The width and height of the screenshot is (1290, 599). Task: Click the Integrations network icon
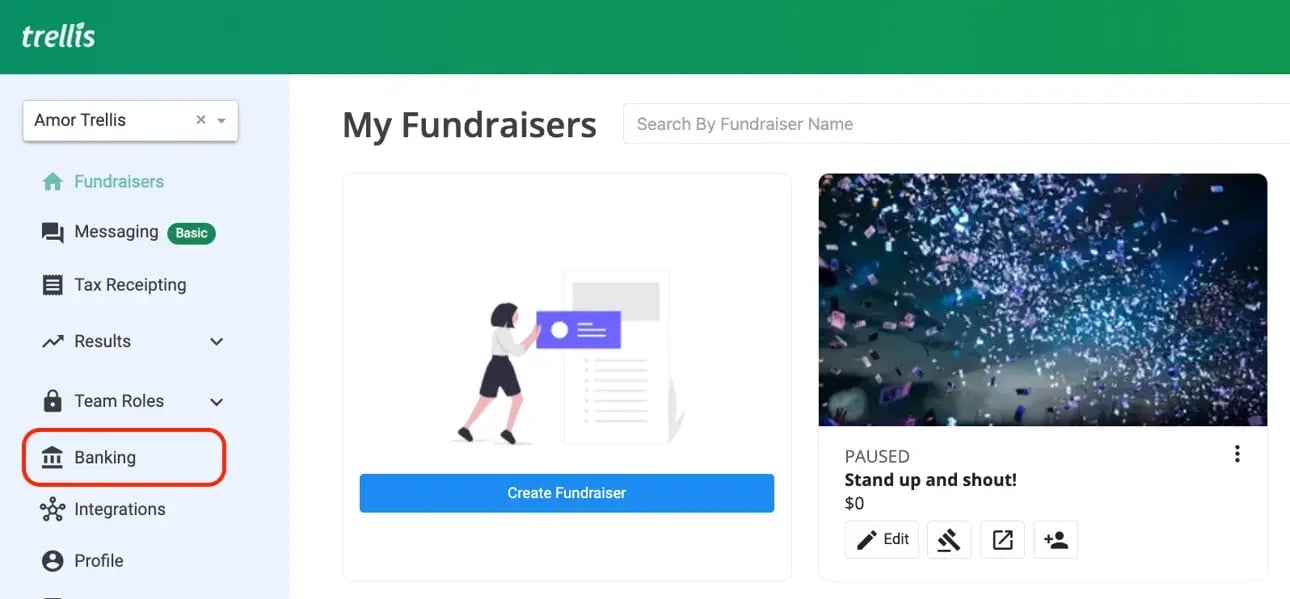[x=52, y=510]
